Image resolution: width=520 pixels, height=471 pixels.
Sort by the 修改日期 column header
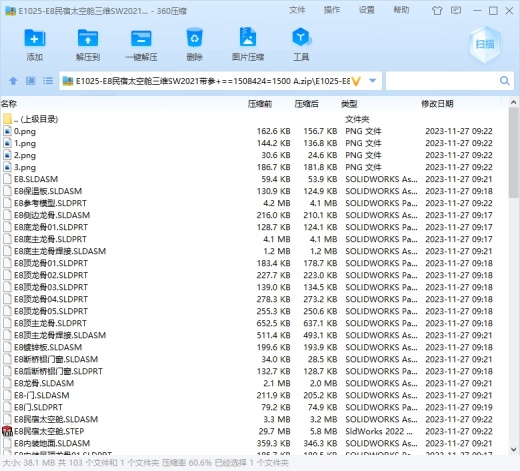pyautogui.click(x=437, y=104)
